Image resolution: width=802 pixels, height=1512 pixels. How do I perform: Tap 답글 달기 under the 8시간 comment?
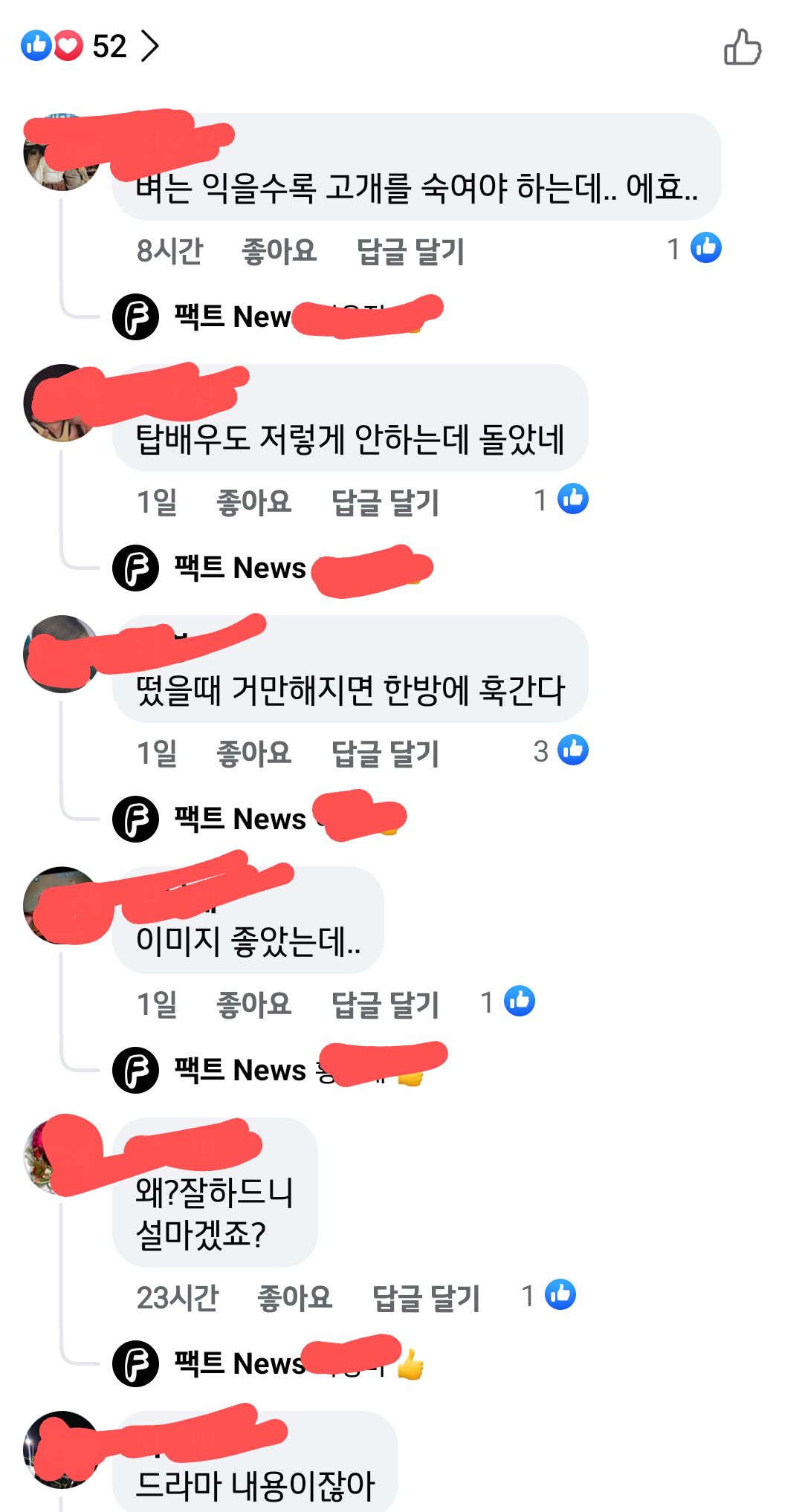click(x=410, y=251)
